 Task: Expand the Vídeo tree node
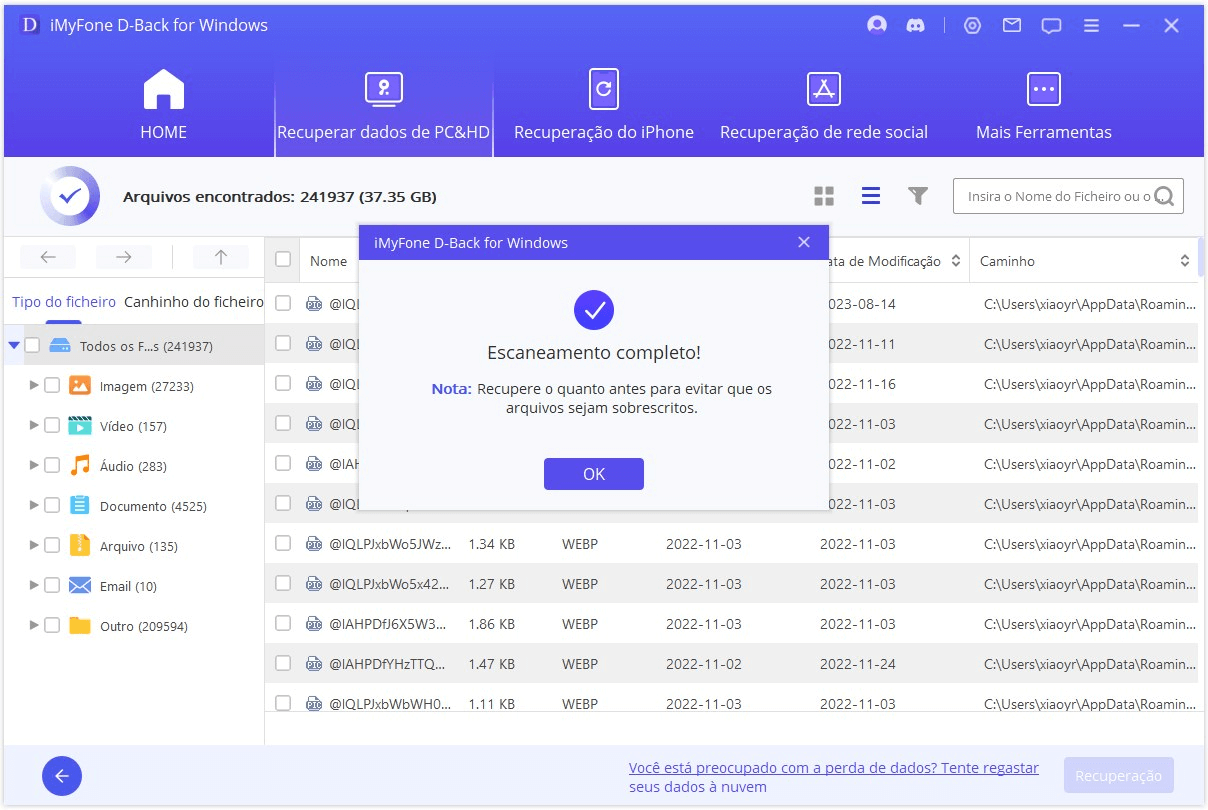[x=34, y=426]
